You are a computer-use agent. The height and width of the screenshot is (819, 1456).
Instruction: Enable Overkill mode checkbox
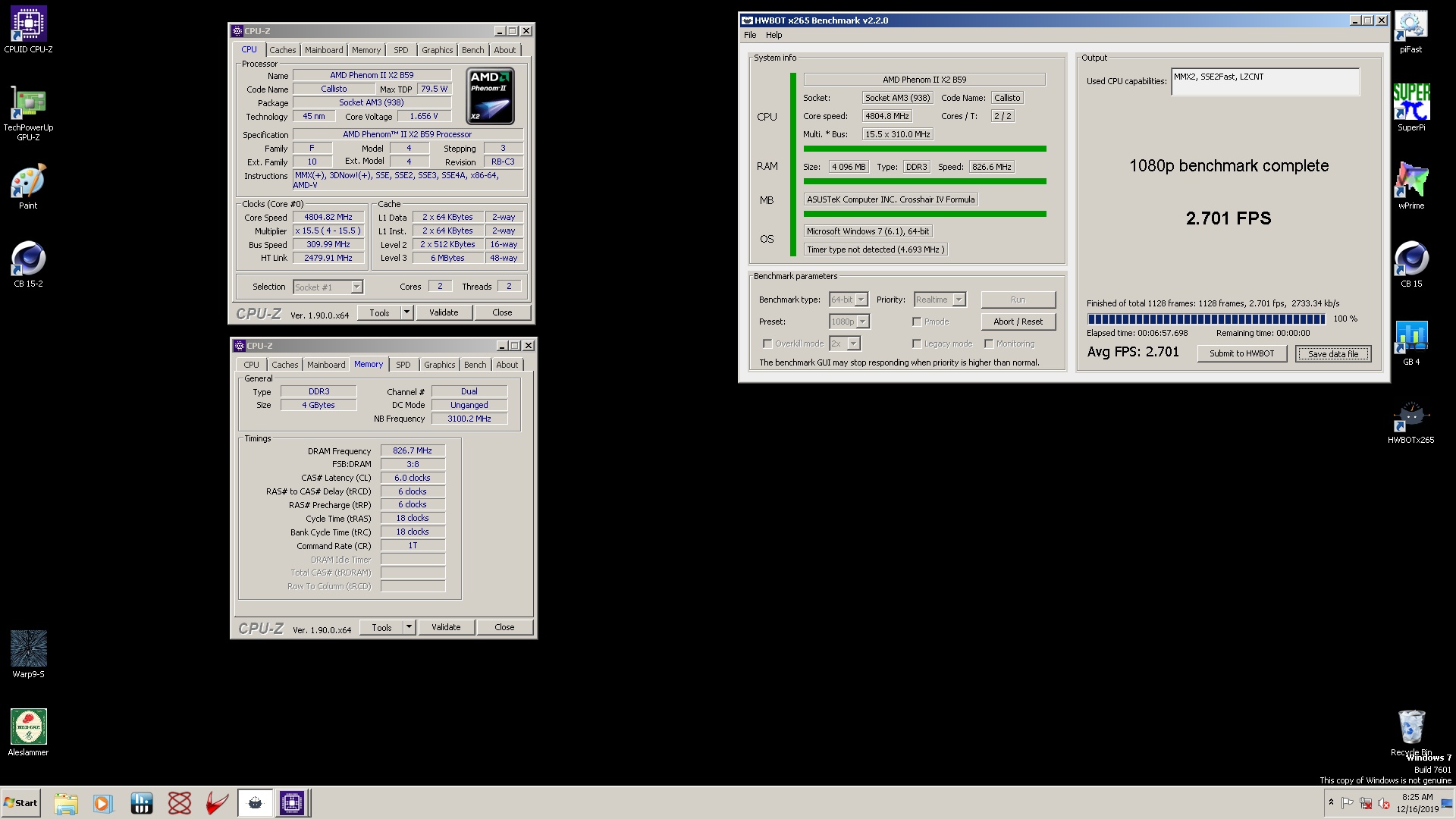tap(767, 344)
